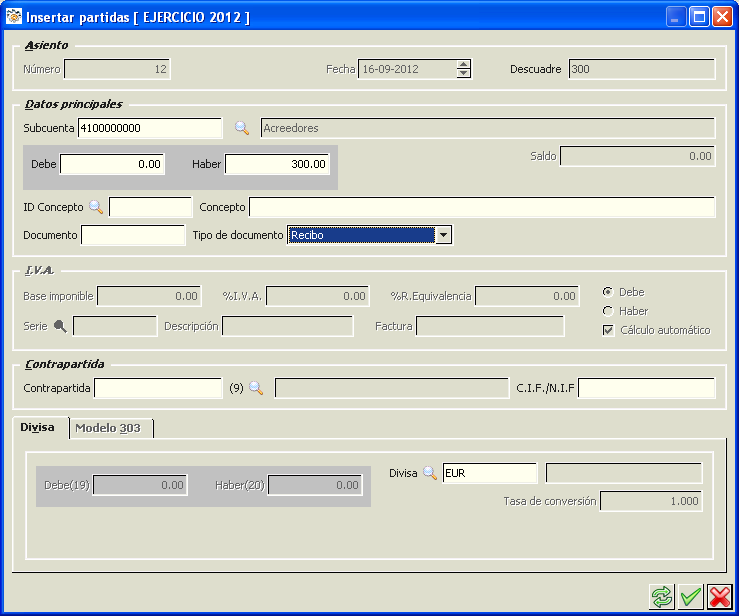Click the Divisa field containing EUR

[x=490, y=473]
